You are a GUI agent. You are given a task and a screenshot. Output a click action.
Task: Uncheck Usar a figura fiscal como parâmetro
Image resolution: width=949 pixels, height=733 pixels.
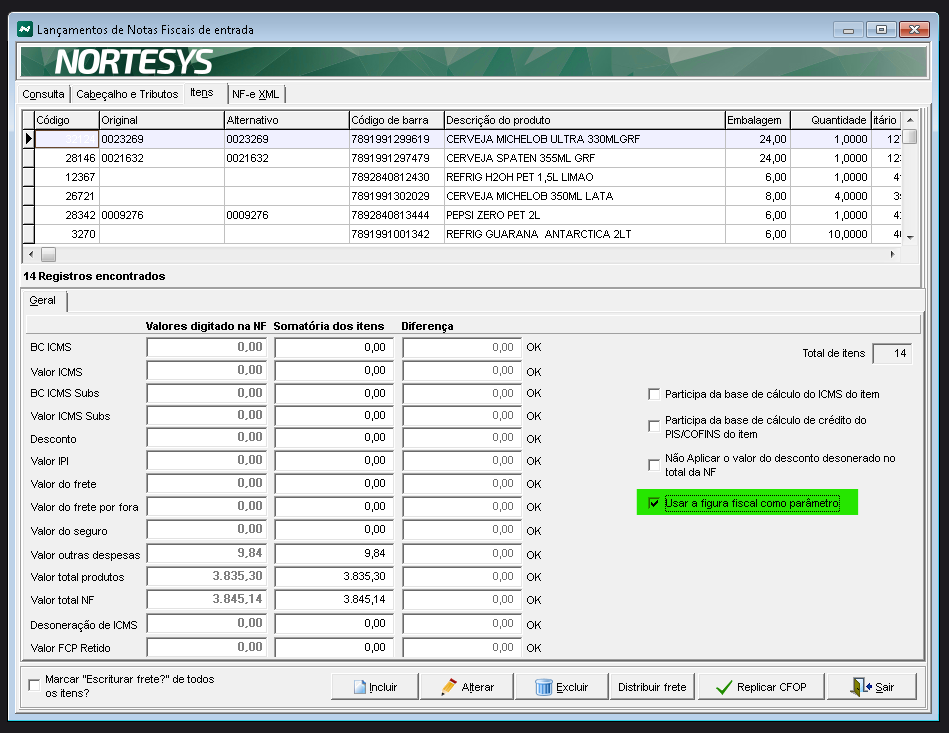tap(655, 503)
